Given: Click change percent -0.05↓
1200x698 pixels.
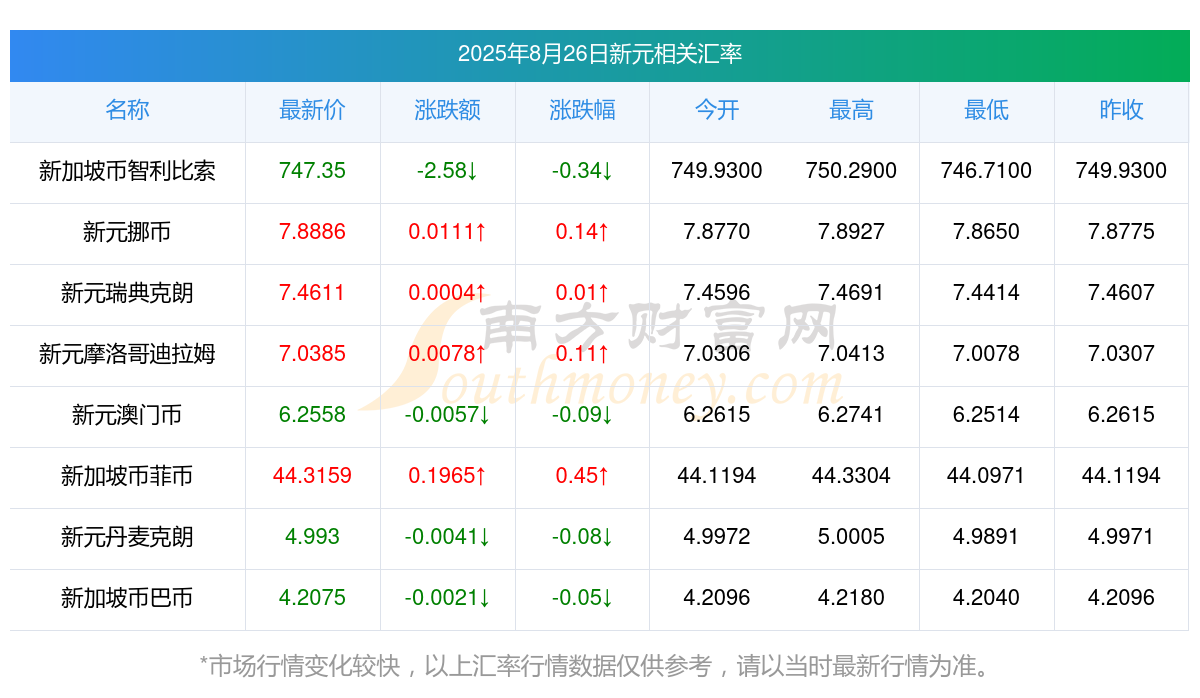Looking at the screenshot, I should click(582, 598).
